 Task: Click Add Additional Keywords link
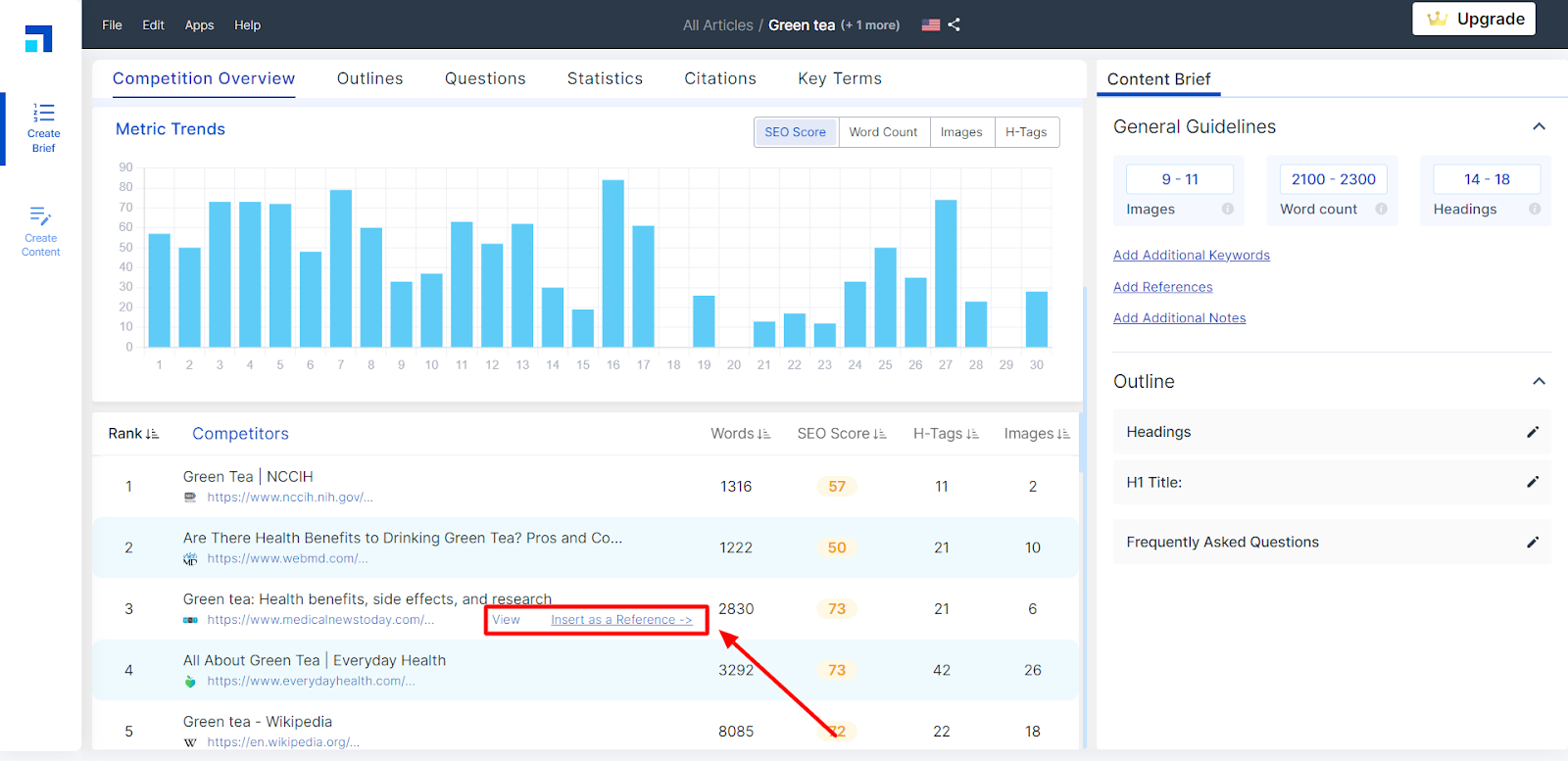[x=1192, y=256]
